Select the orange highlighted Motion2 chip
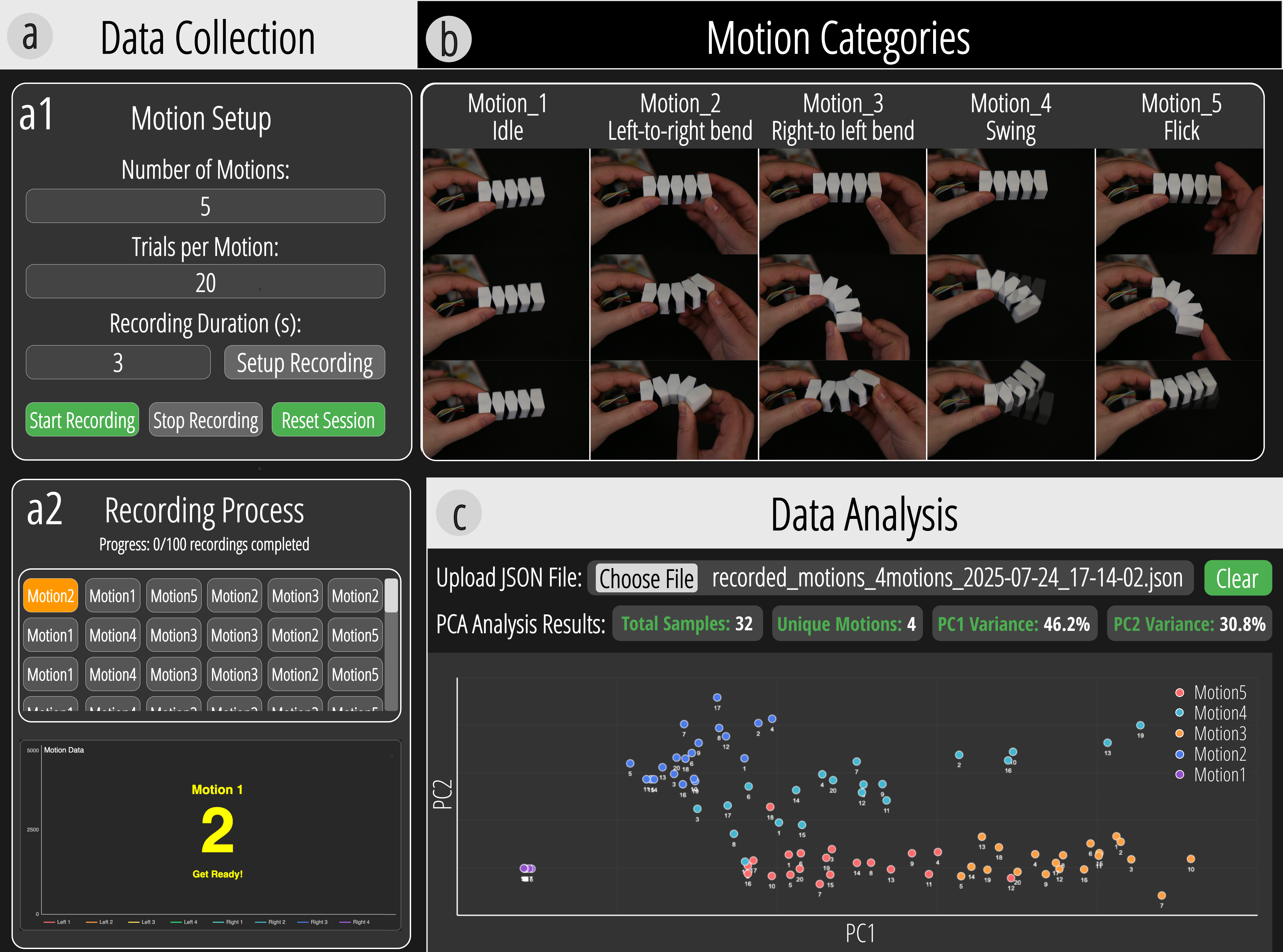The height and width of the screenshot is (952, 1283). pos(51,595)
